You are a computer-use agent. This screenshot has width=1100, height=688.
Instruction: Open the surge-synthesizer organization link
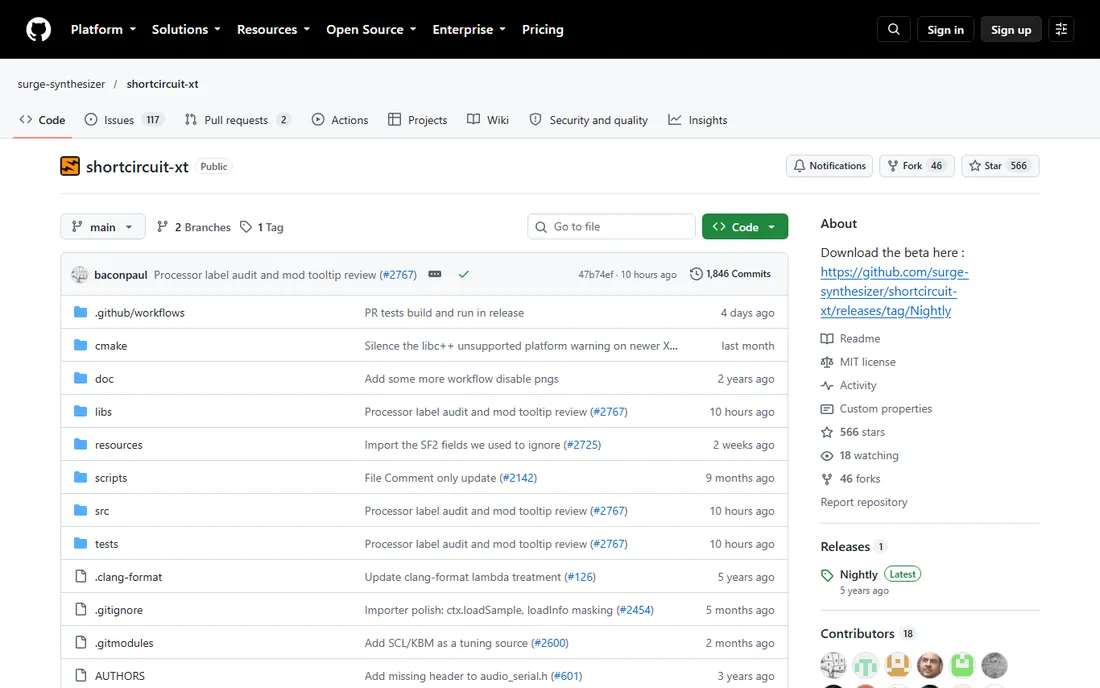pos(61,83)
